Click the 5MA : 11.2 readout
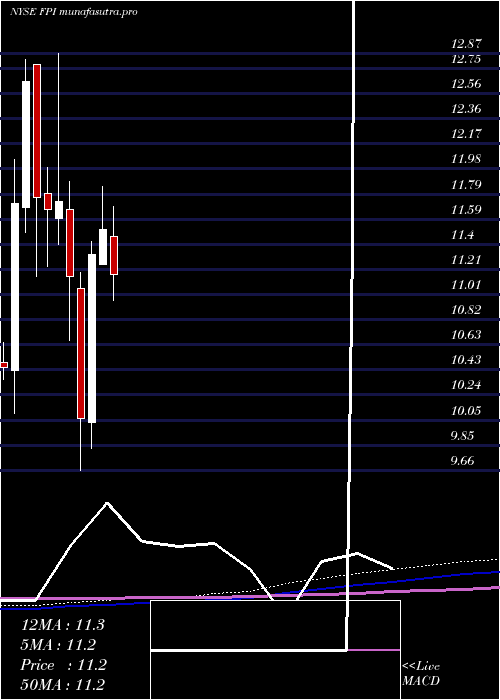Screen dimensions: 500x700 click(59, 645)
